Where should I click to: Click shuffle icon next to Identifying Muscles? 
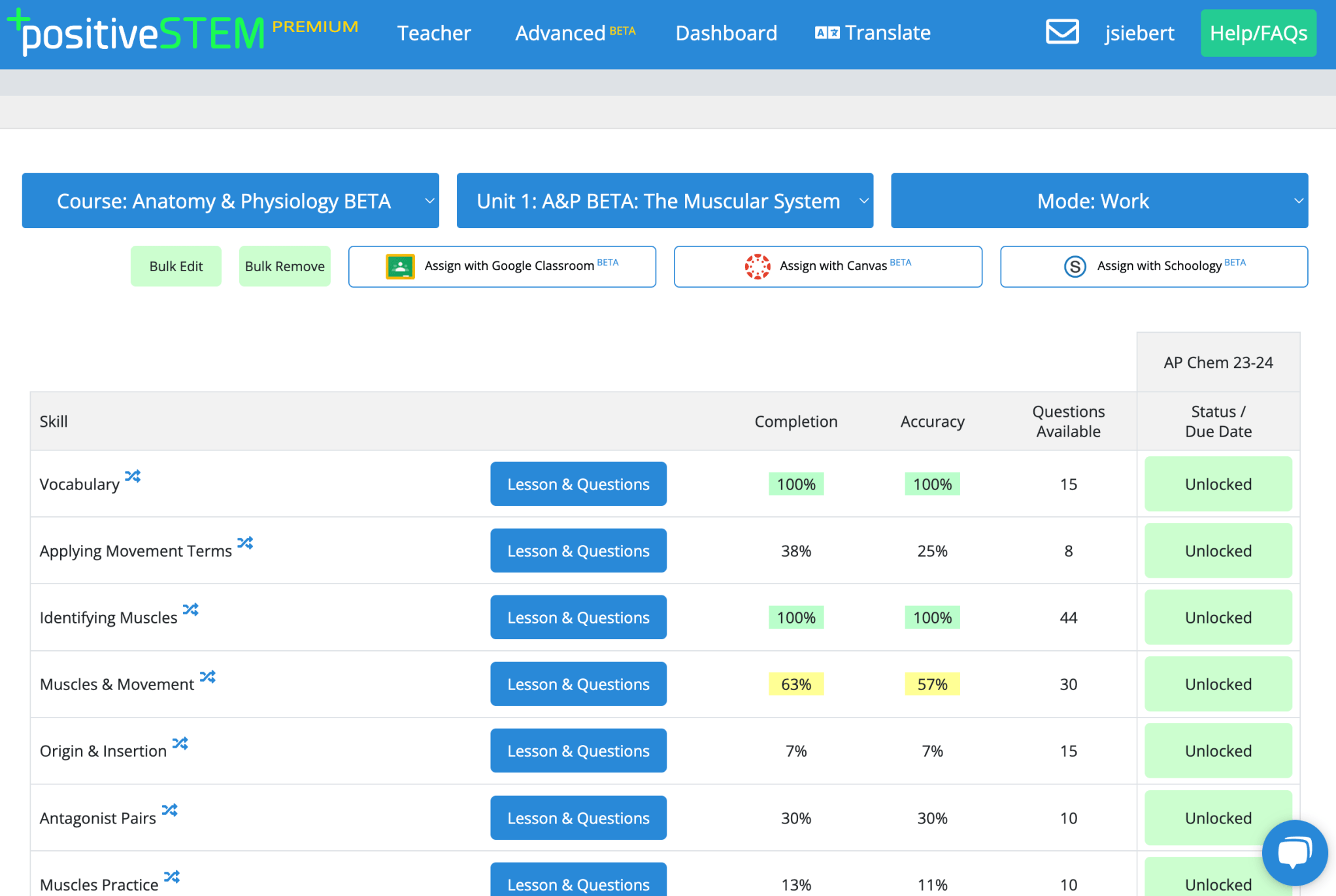tap(190, 610)
